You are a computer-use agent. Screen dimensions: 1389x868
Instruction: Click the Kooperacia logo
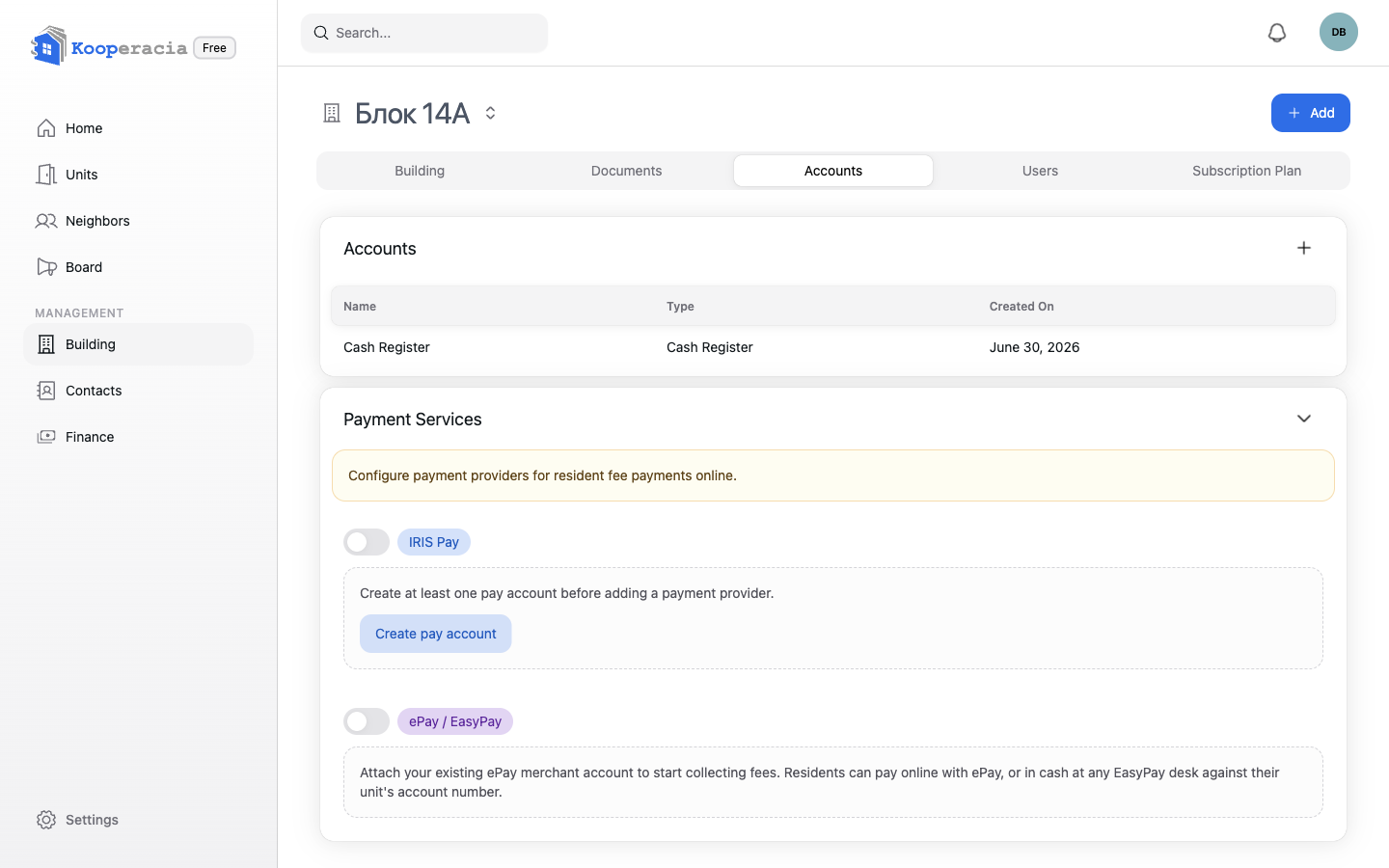(109, 46)
